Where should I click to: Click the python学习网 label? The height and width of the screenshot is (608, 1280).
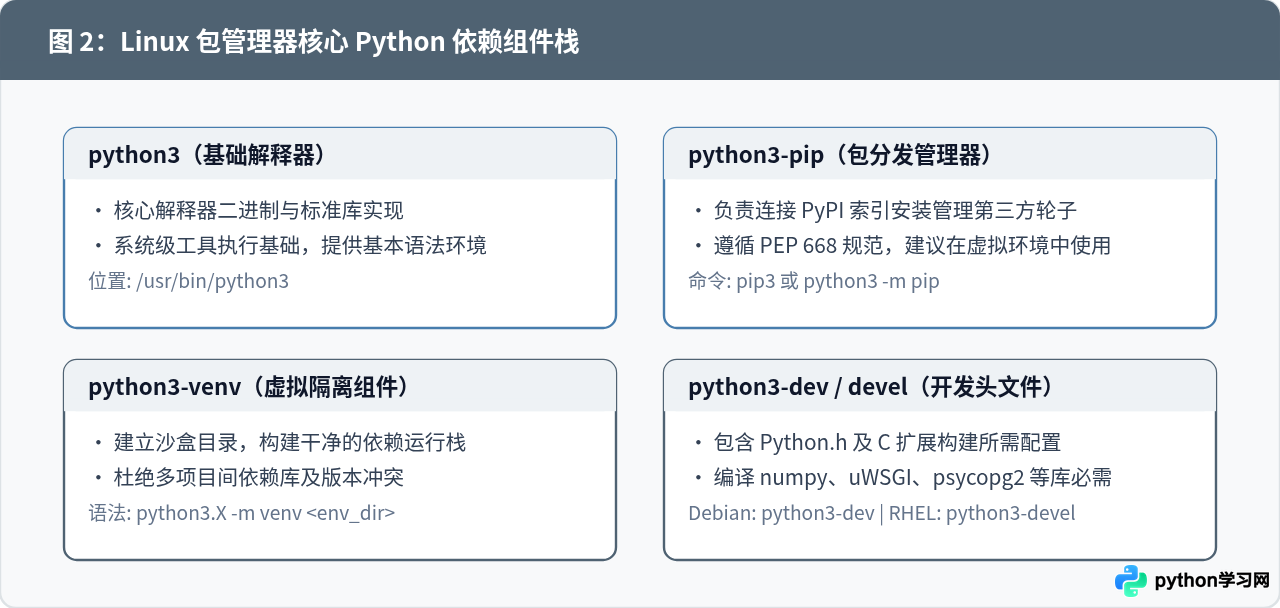tap(1212, 581)
